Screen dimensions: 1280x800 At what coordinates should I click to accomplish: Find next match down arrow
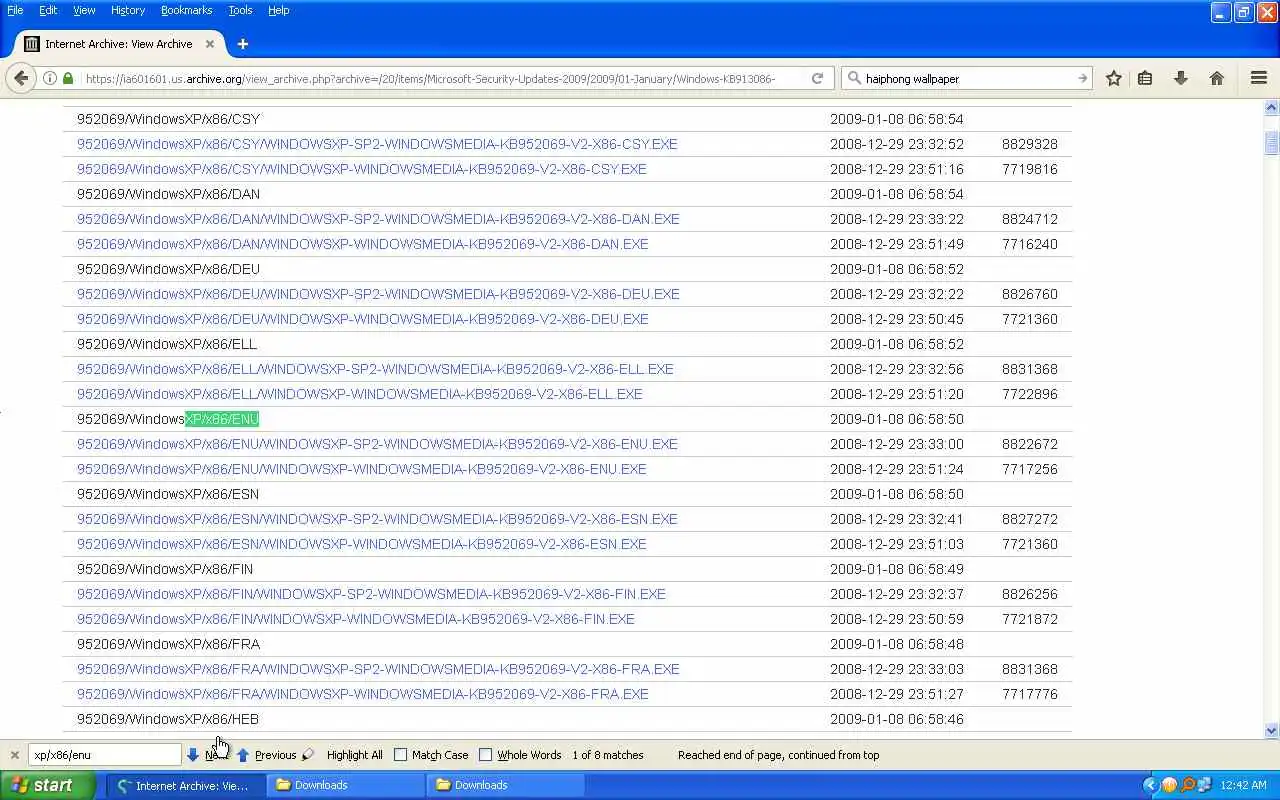coord(193,755)
